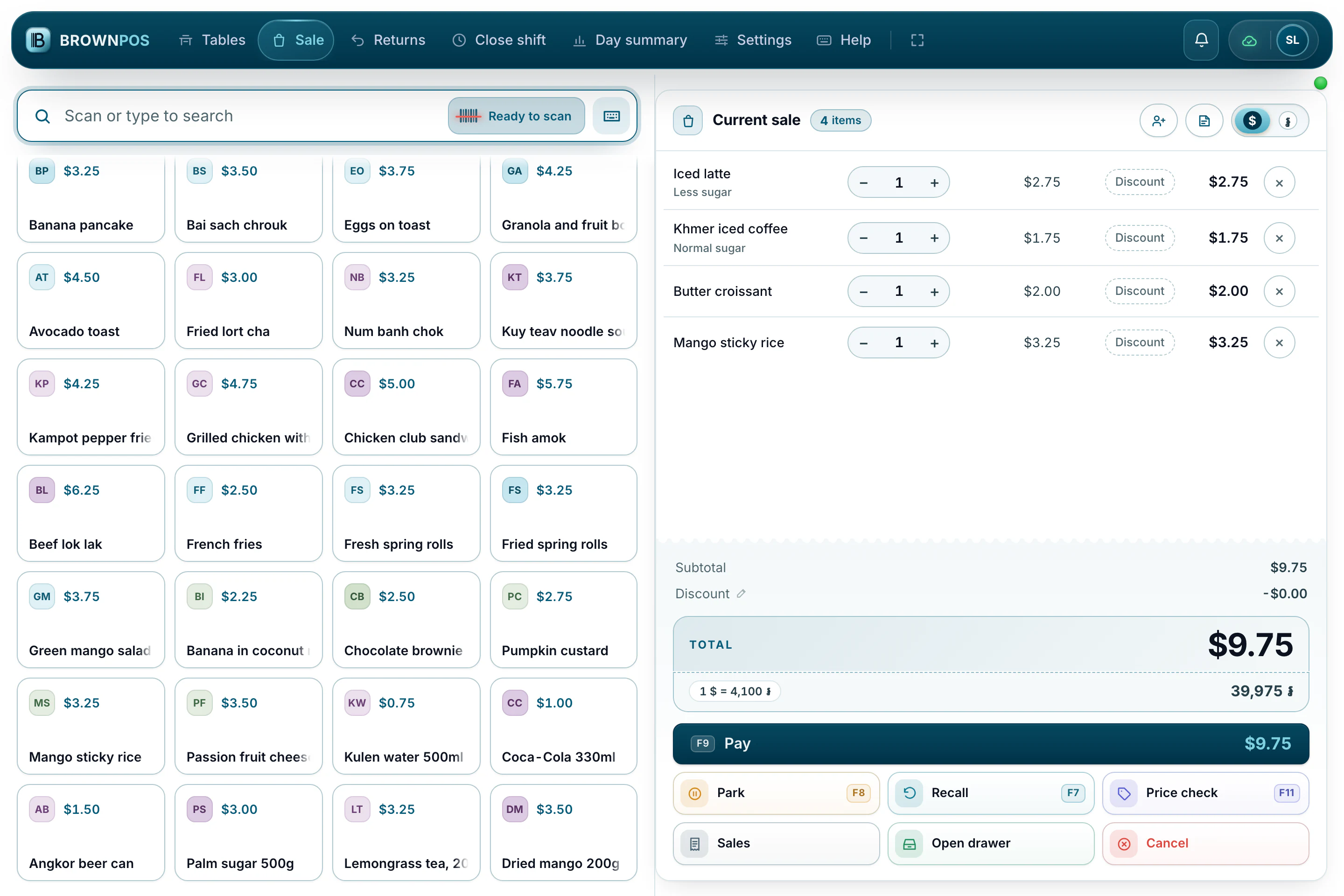This screenshot has width=1344, height=896.
Task: Park the current sale
Action: click(x=776, y=793)
